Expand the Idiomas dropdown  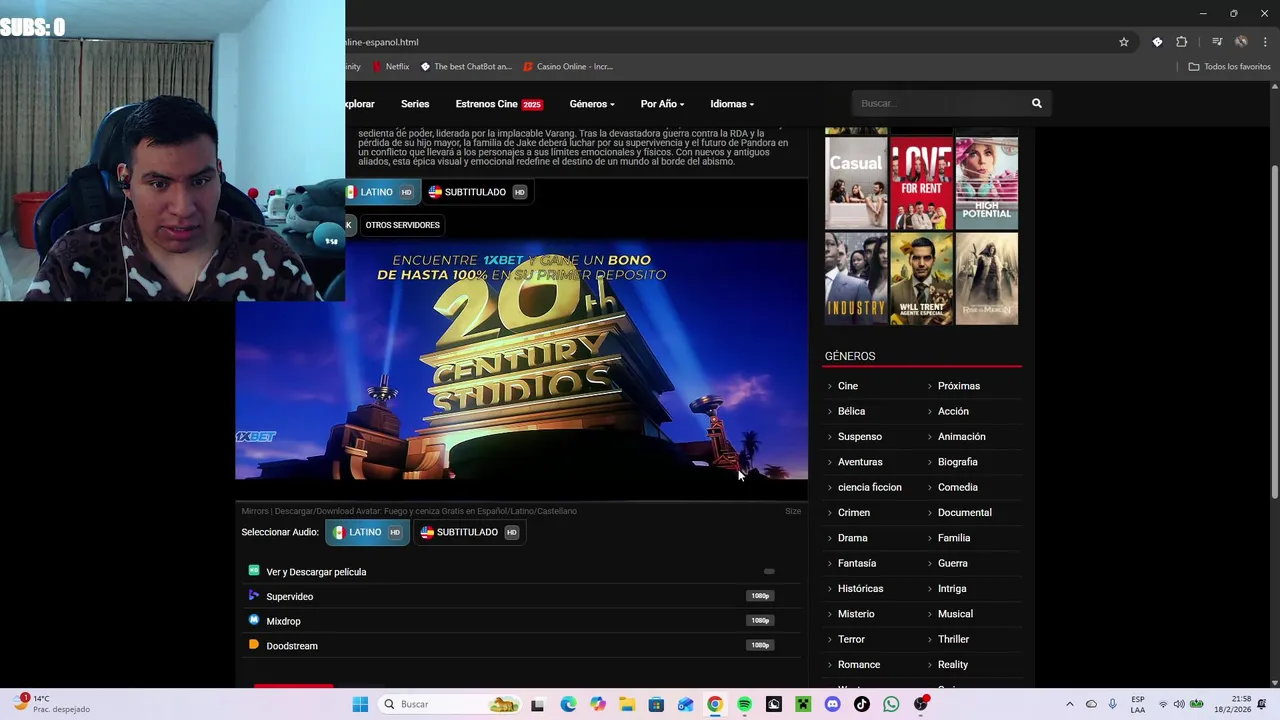click(x=732, y=104)
